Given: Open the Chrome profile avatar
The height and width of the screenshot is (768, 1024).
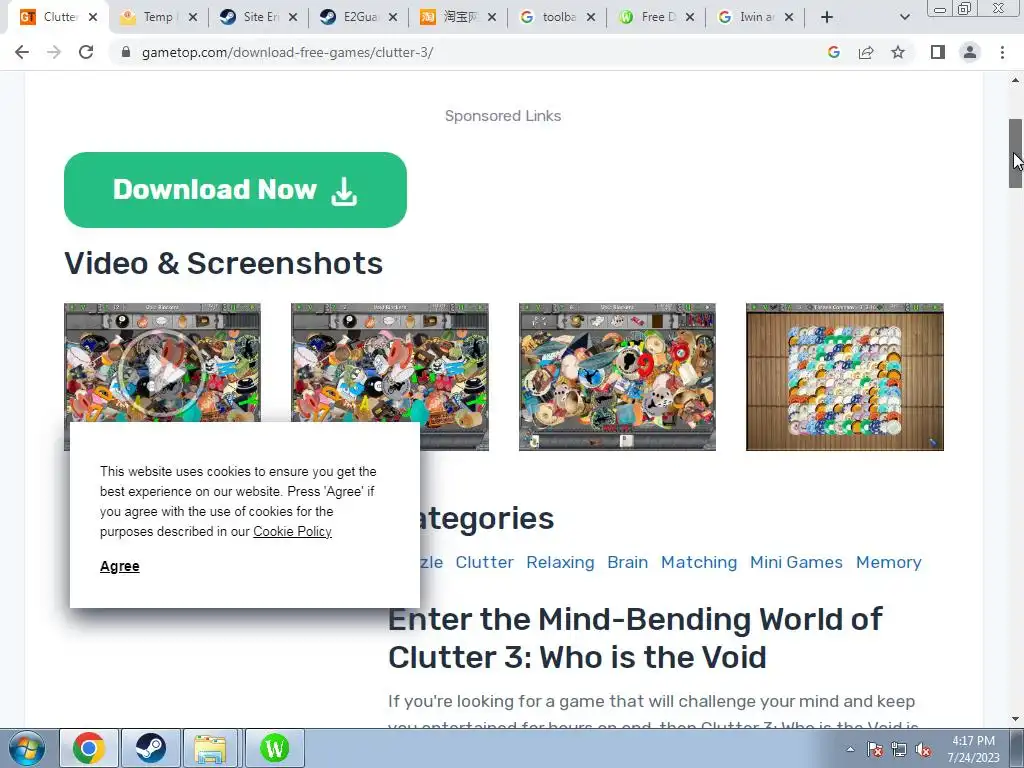Looking at the screenshot, I should (x=970, y=52).
